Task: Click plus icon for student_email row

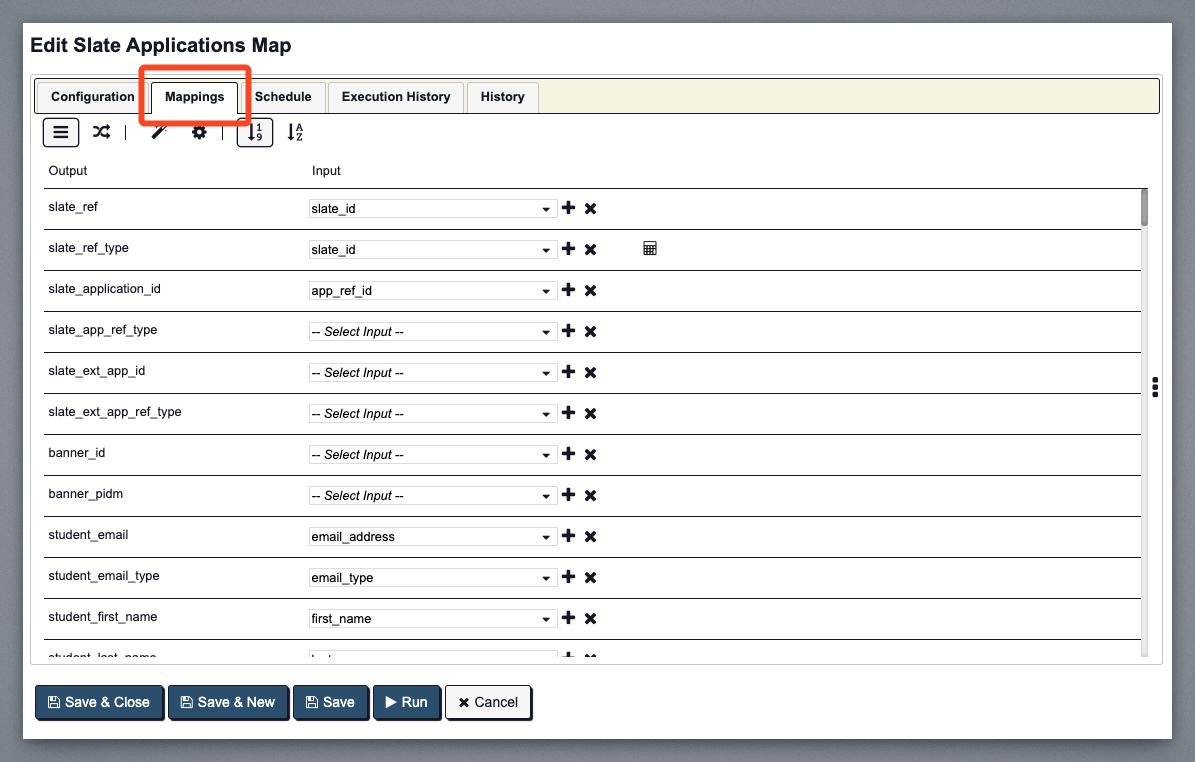Action: (x=568, y=536)
